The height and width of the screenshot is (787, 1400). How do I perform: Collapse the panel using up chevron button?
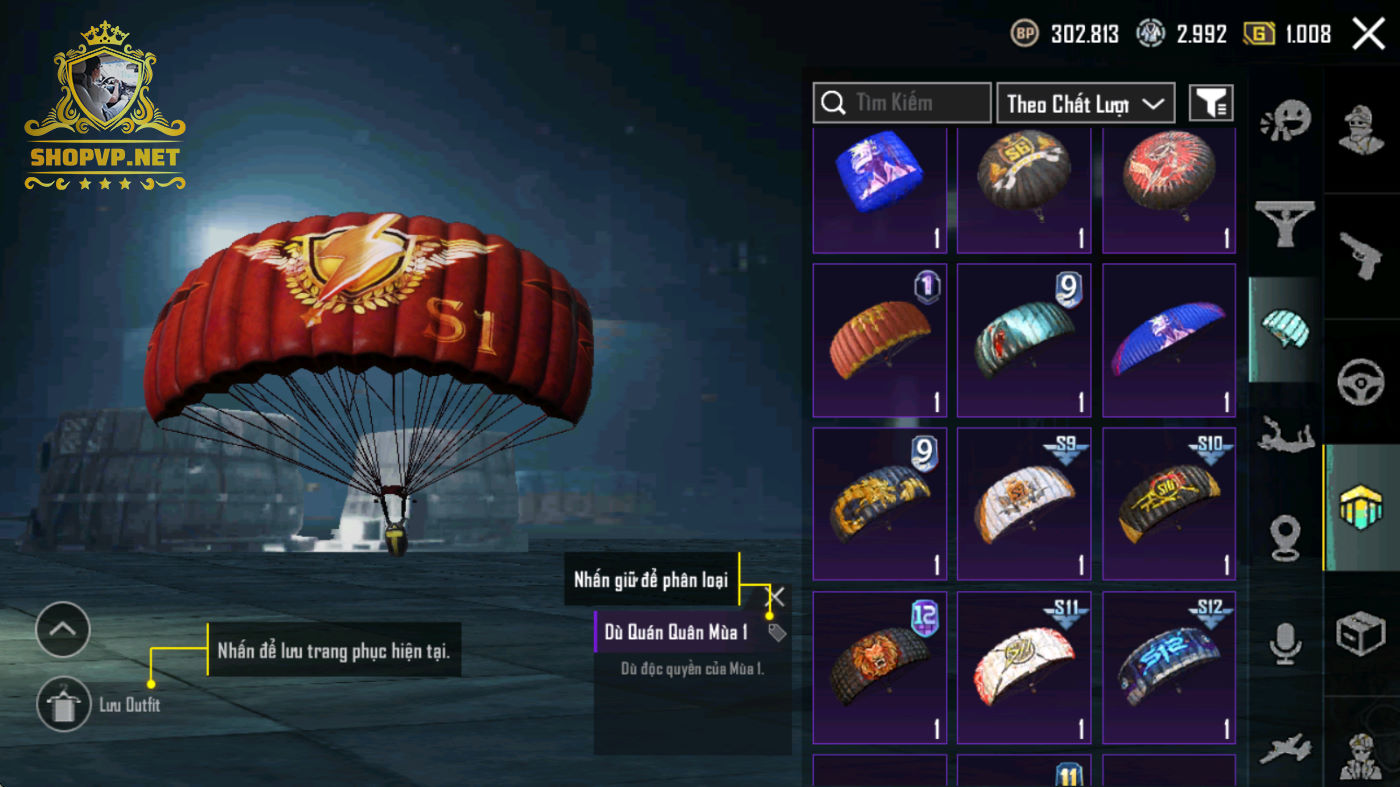63,629
